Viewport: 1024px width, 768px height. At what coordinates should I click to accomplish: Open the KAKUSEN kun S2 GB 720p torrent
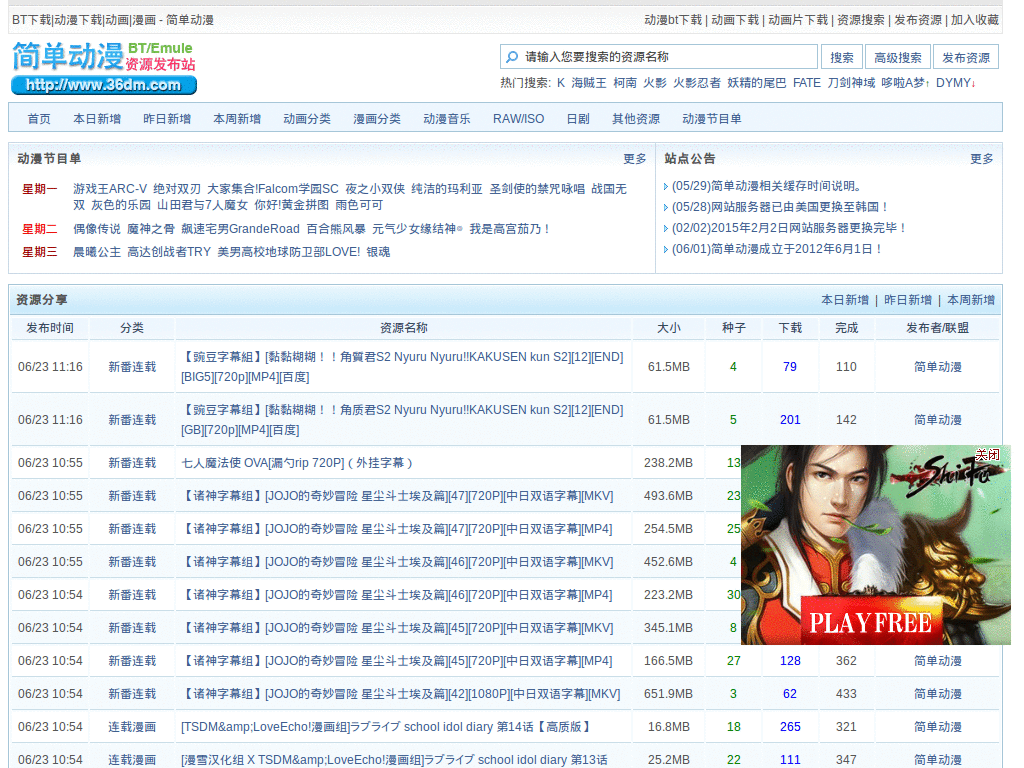[x=402, y=420]
